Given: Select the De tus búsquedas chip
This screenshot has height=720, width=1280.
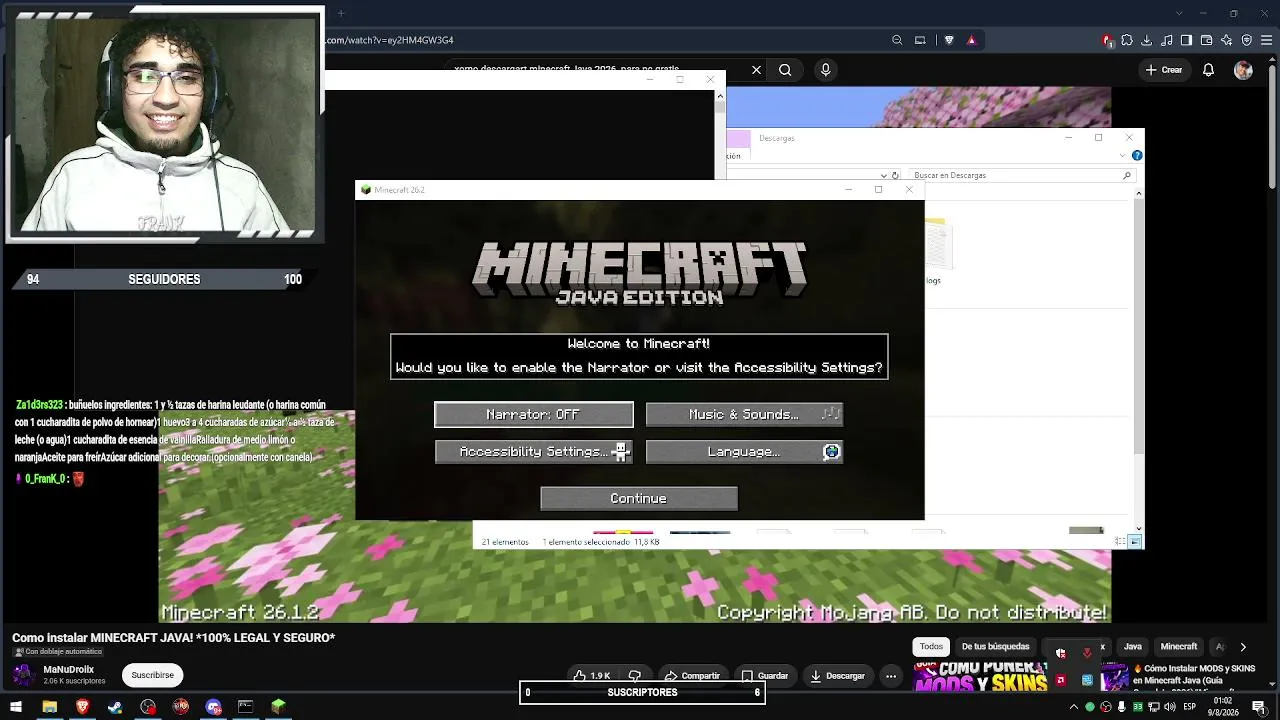Looking at the screenshot, I should click(x=995, y=647).
